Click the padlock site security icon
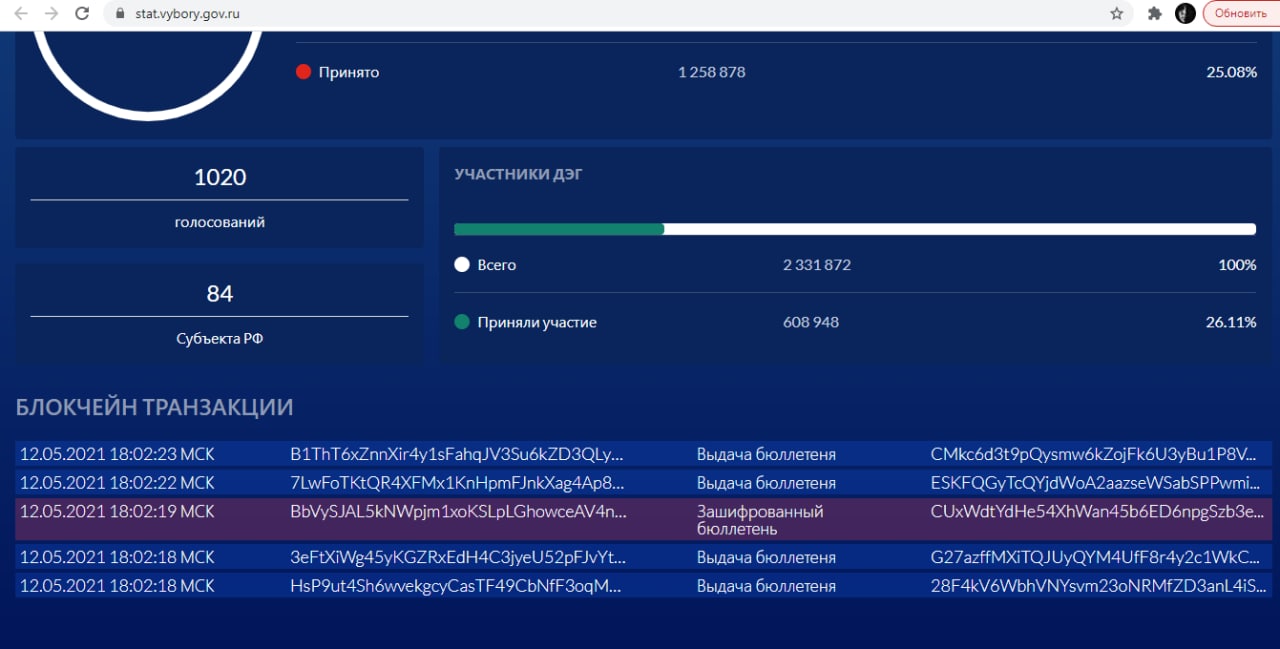The image size is (1280, 649). click(120, 14)
